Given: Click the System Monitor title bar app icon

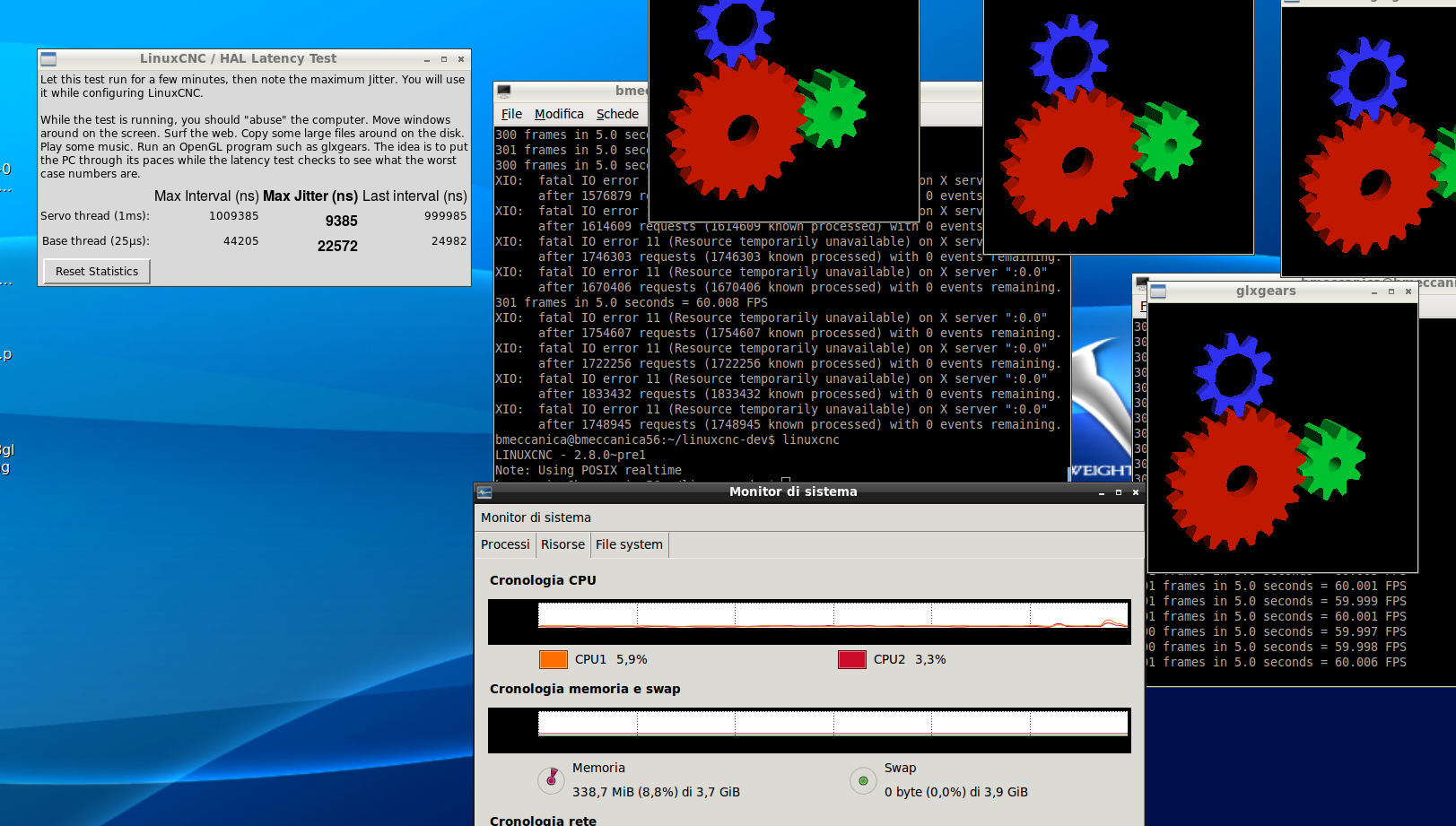Looking at the screenshot, I should point(484,492).
